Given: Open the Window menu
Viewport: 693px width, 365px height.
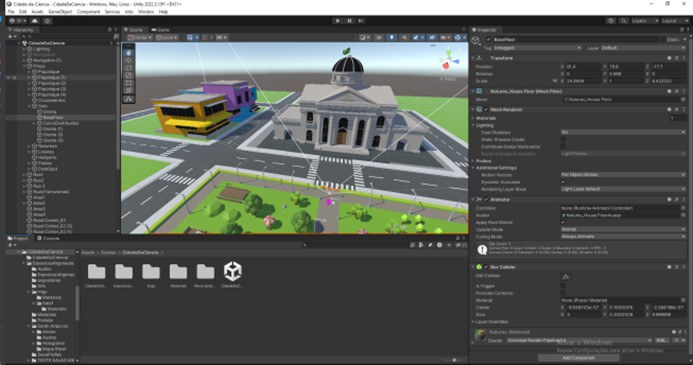Looking at the screenshot, I should [146, 11].
